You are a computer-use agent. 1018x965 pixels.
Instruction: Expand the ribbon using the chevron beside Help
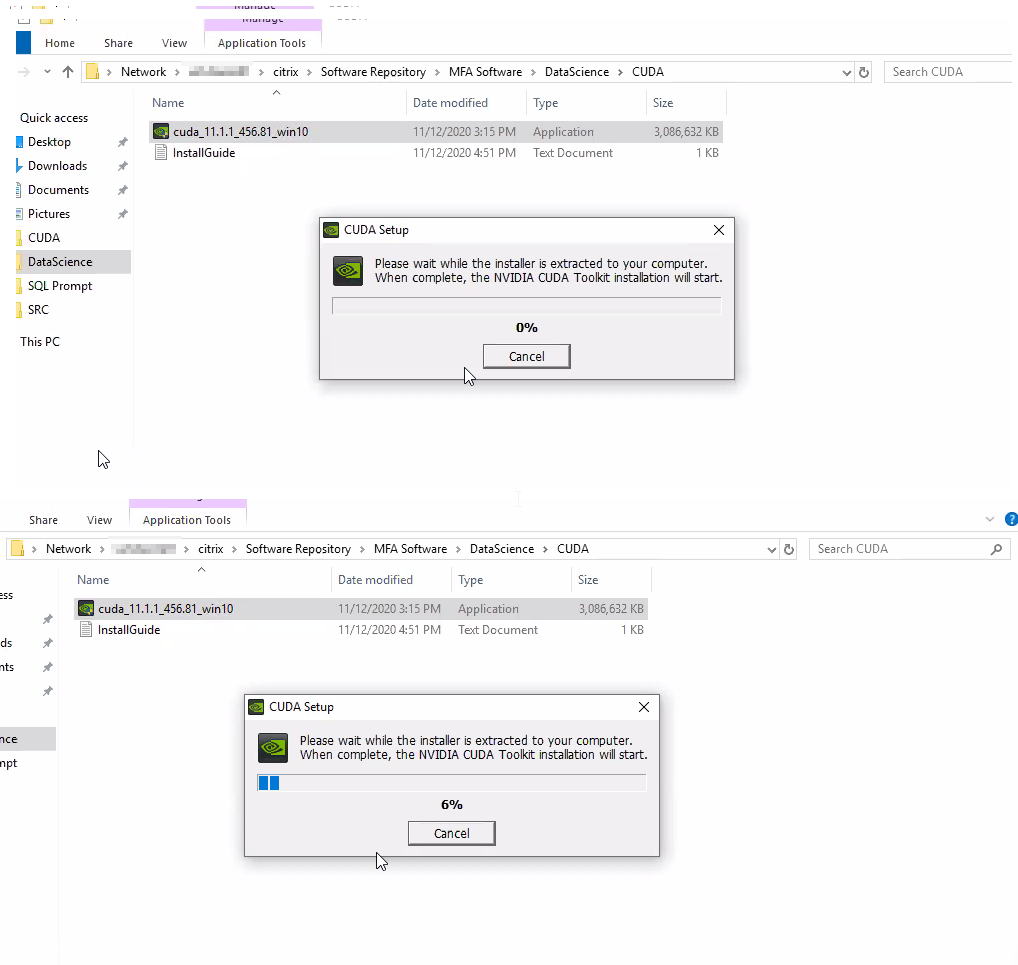(x=989, y=519)
